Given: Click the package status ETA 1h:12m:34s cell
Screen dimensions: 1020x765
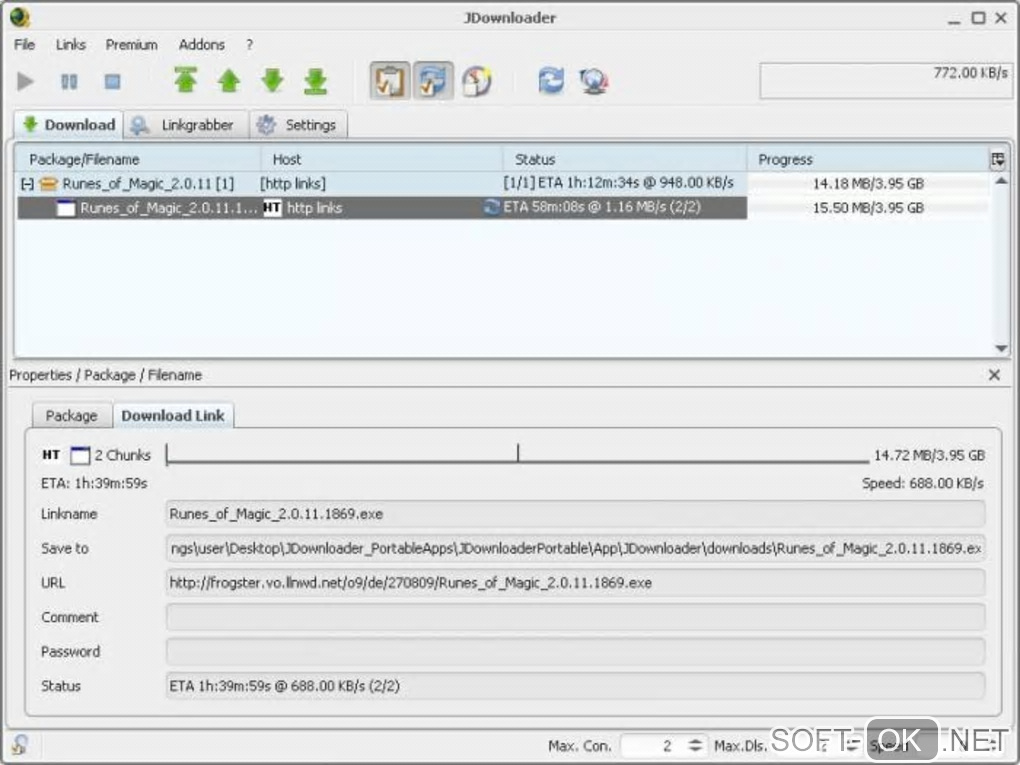Looking at the screenshot, I should [618, 183].
